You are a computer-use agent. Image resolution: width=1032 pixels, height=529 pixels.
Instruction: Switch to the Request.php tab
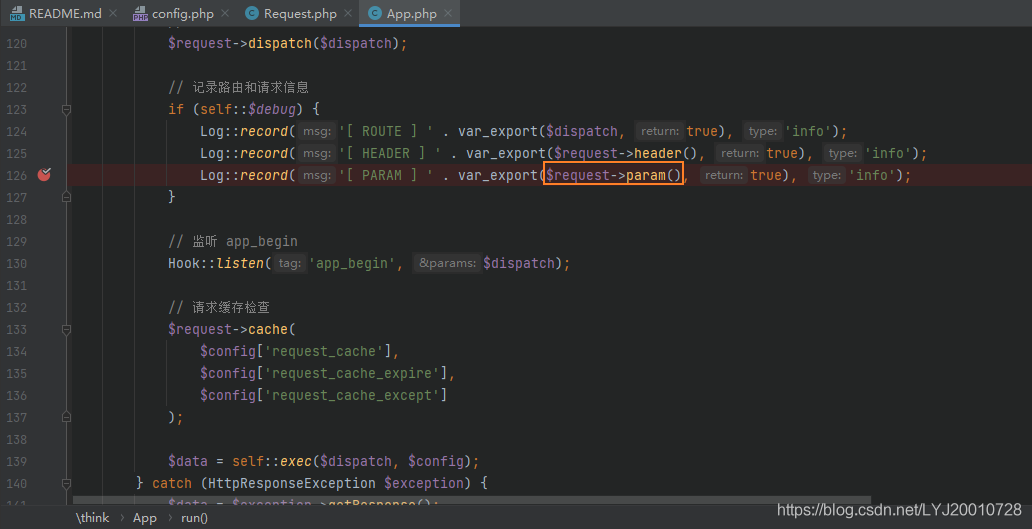[x=299, y=13]
